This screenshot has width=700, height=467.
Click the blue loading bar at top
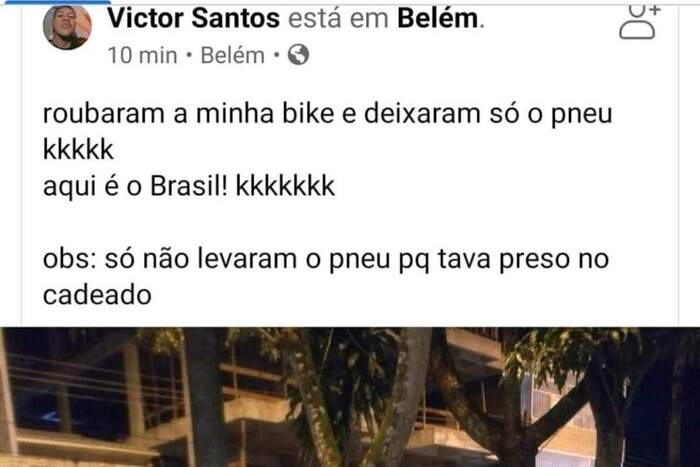coord(57,2)
